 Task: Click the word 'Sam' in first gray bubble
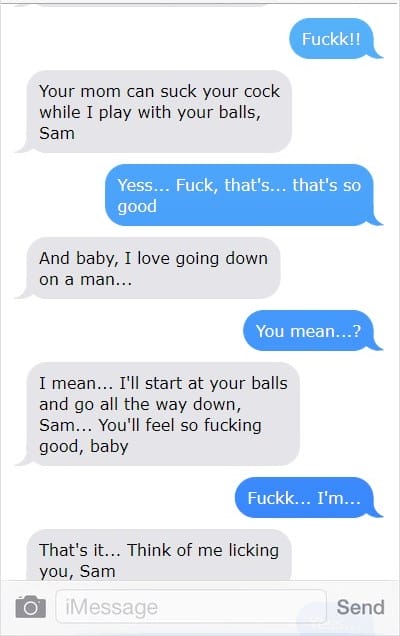(57, 133)
